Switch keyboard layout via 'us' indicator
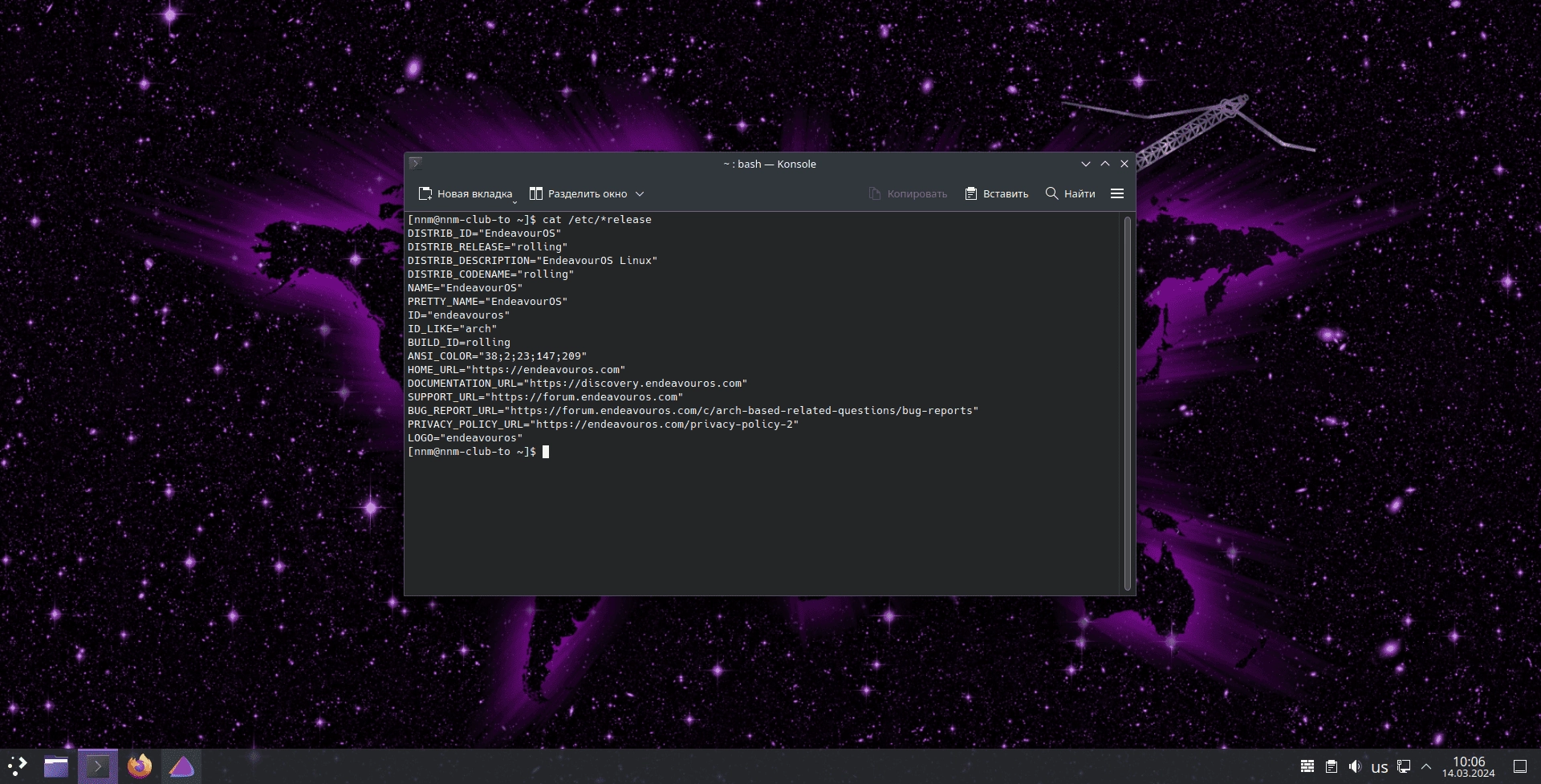The width and height of the screenshot is (1541, 784). pyautogui.click(x=1380, y=767)
